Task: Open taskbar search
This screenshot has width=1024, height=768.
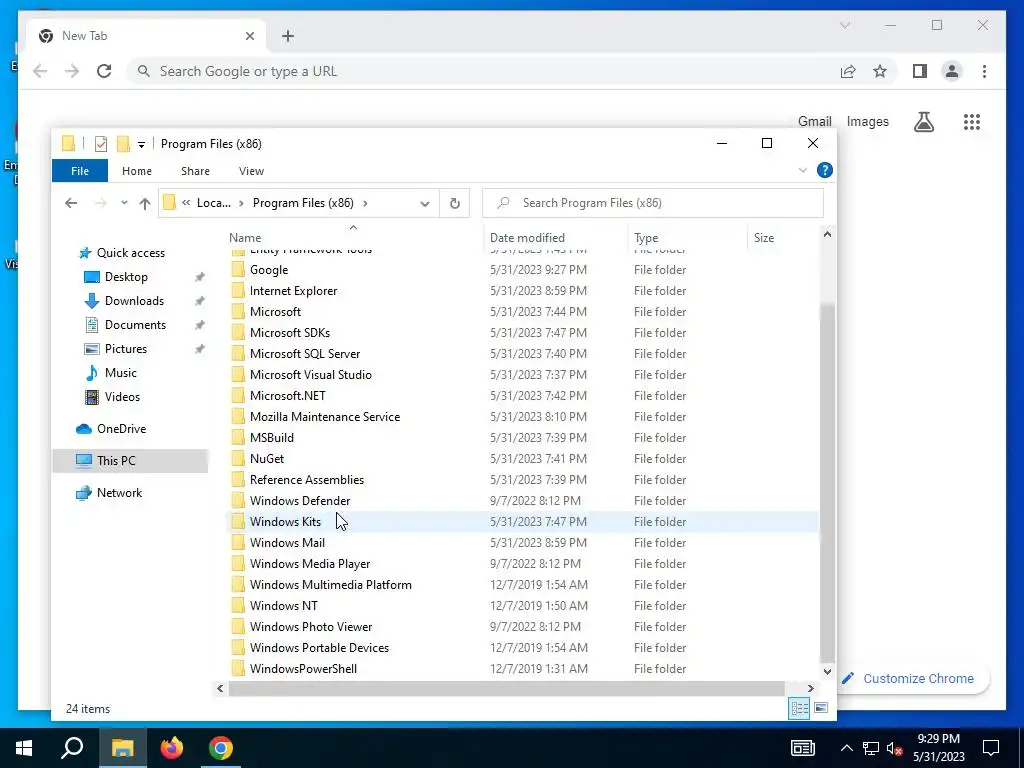Action: pyautogui.click(x=72, y=748)
